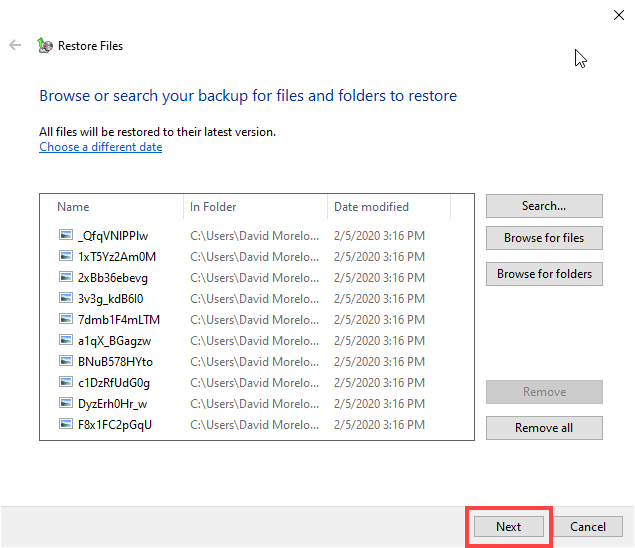Image resolution: width=635 pixels, height=548 pixels.
Task: Click the Remove all button
Action: (544, 428)
